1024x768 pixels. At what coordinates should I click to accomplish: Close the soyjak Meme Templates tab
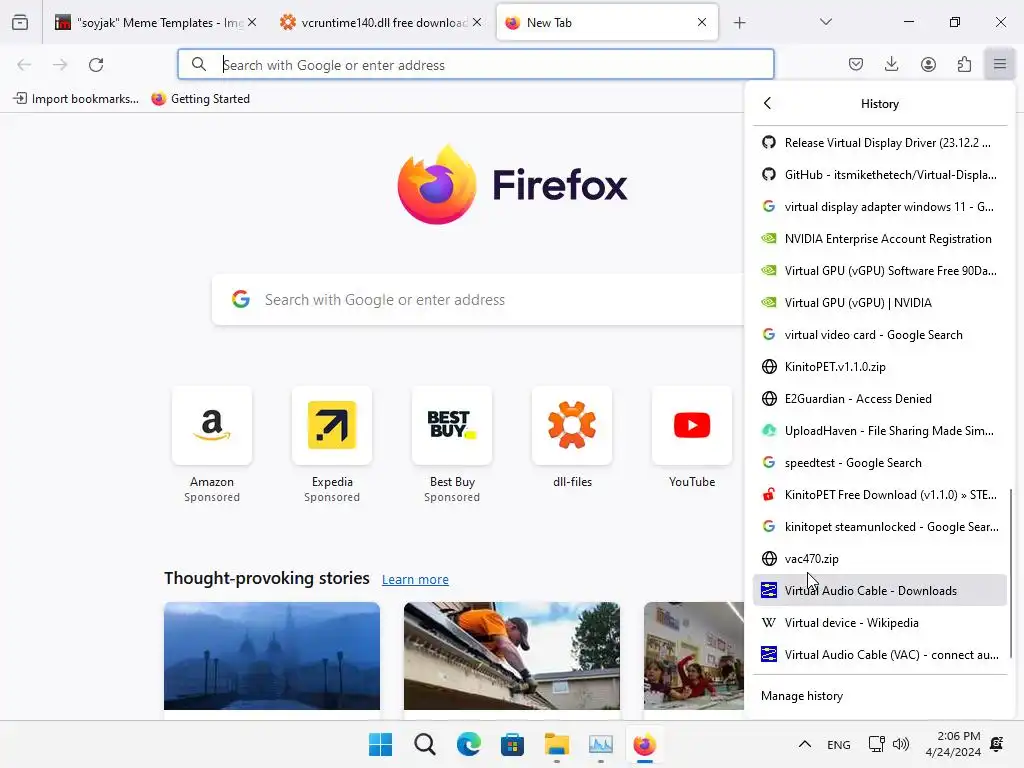click(x=252, y=22)
